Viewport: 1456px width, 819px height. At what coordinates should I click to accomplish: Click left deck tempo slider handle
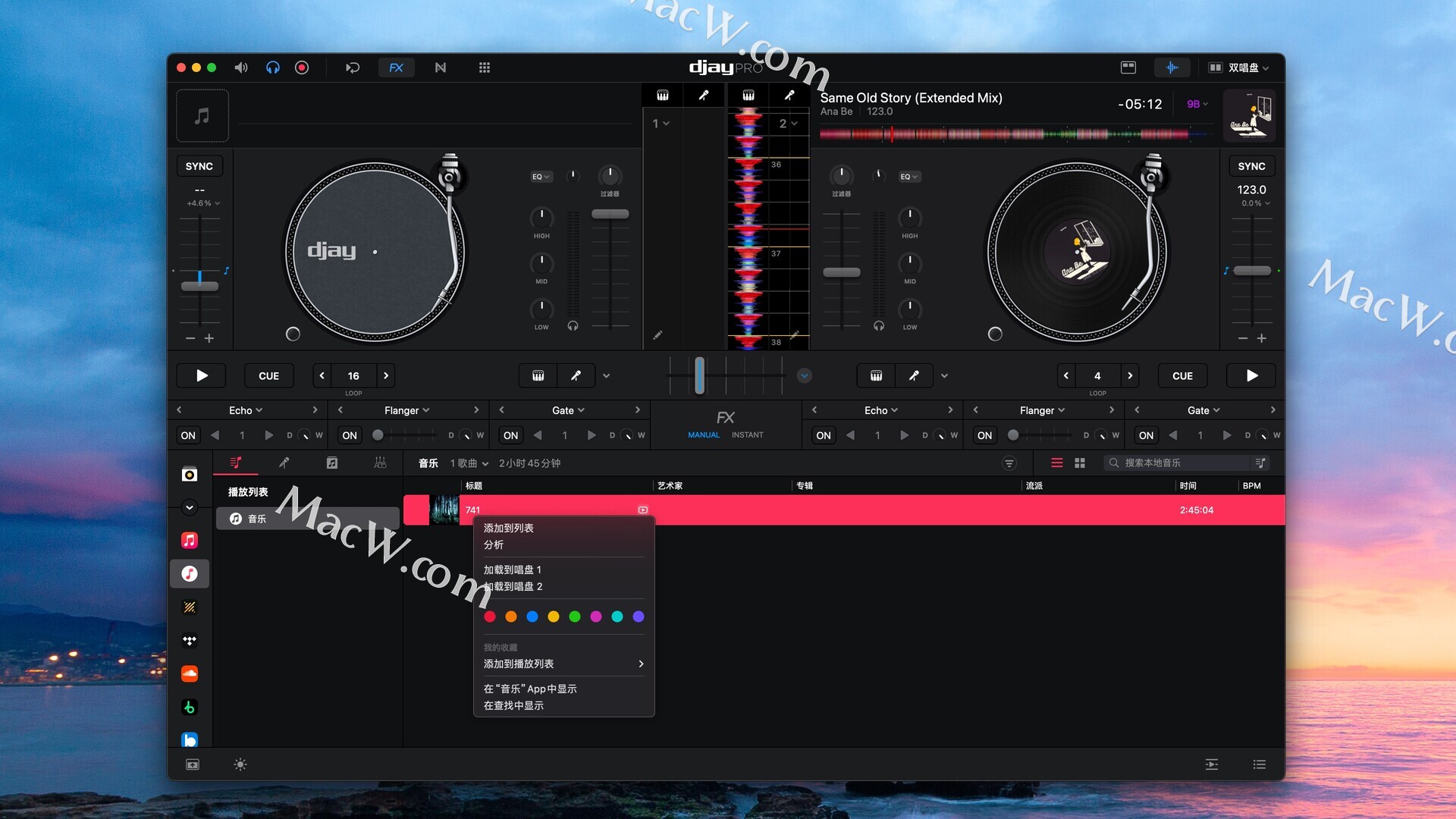[x=199, y=286]
